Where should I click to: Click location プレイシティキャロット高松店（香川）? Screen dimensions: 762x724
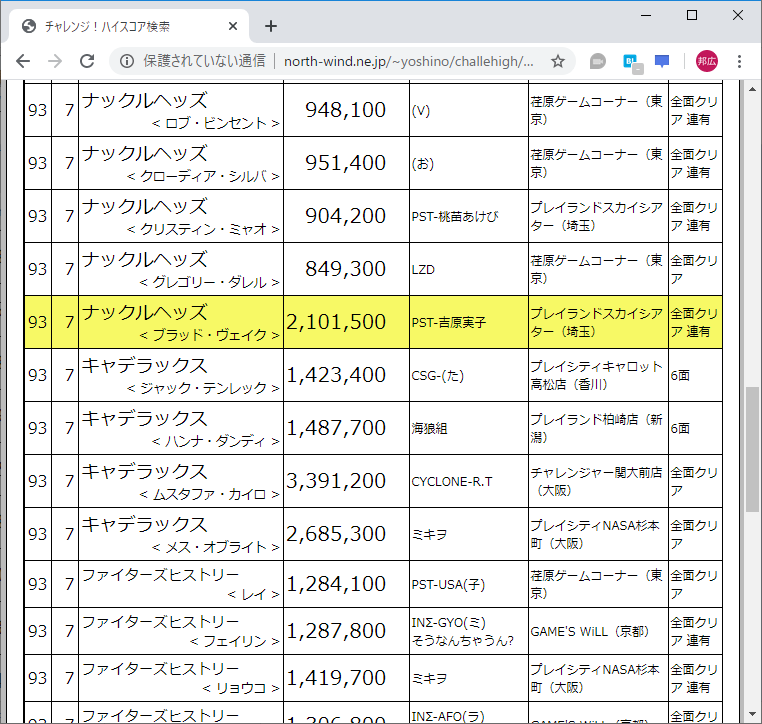[x=597, y=375]
